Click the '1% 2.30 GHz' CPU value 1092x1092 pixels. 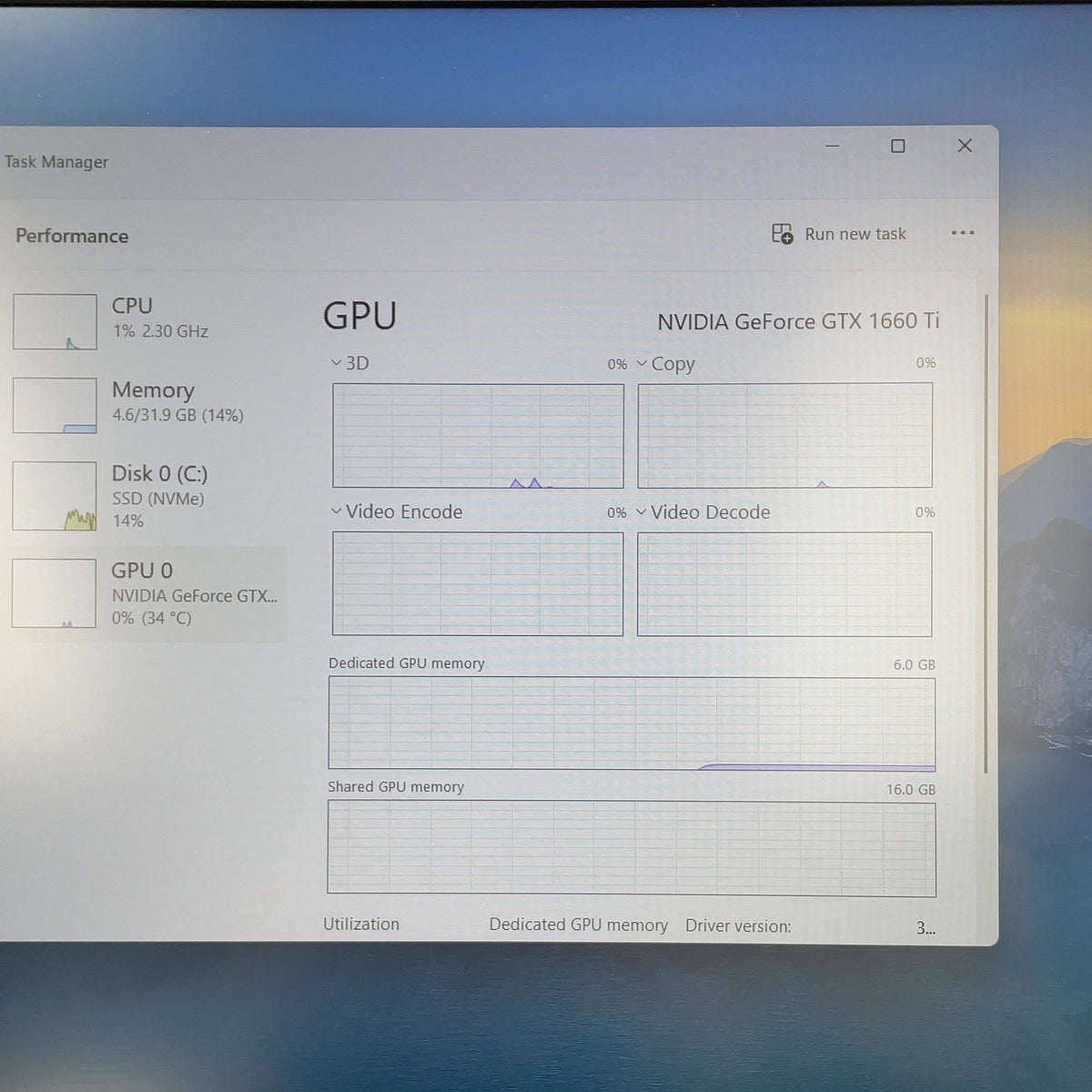click(x=160, y=331)
